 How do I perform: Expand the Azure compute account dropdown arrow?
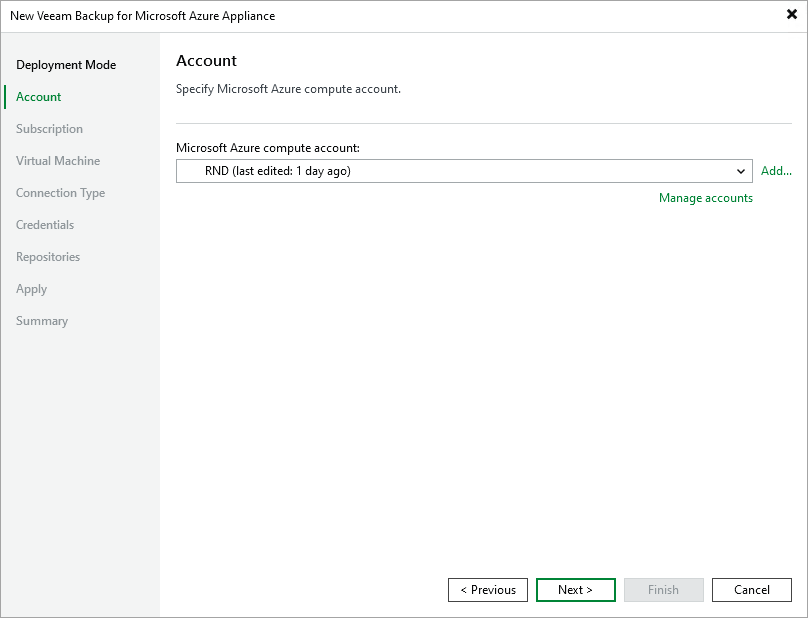(x=740, y=171)
